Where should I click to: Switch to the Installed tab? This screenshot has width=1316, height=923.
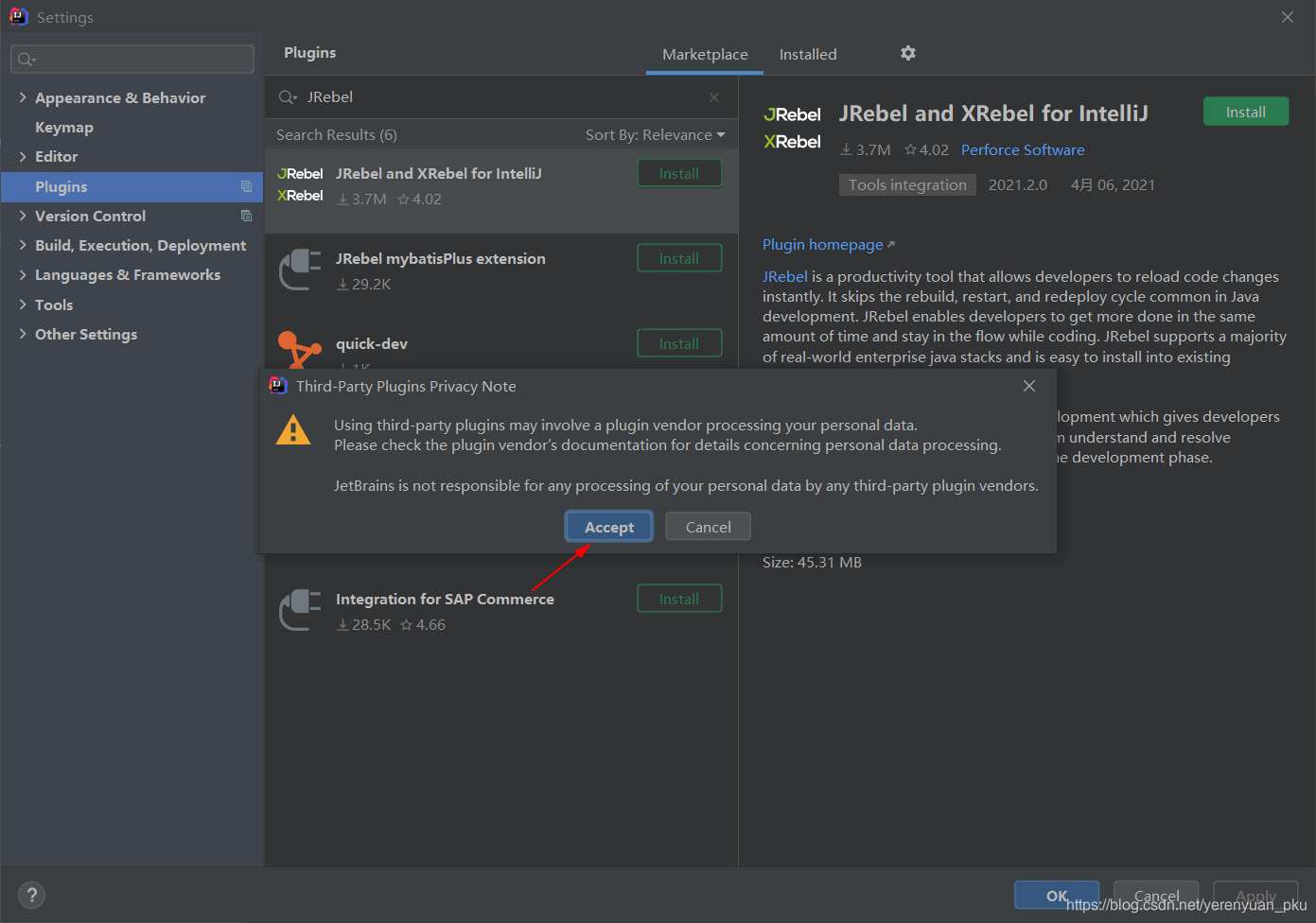[808, 54]
